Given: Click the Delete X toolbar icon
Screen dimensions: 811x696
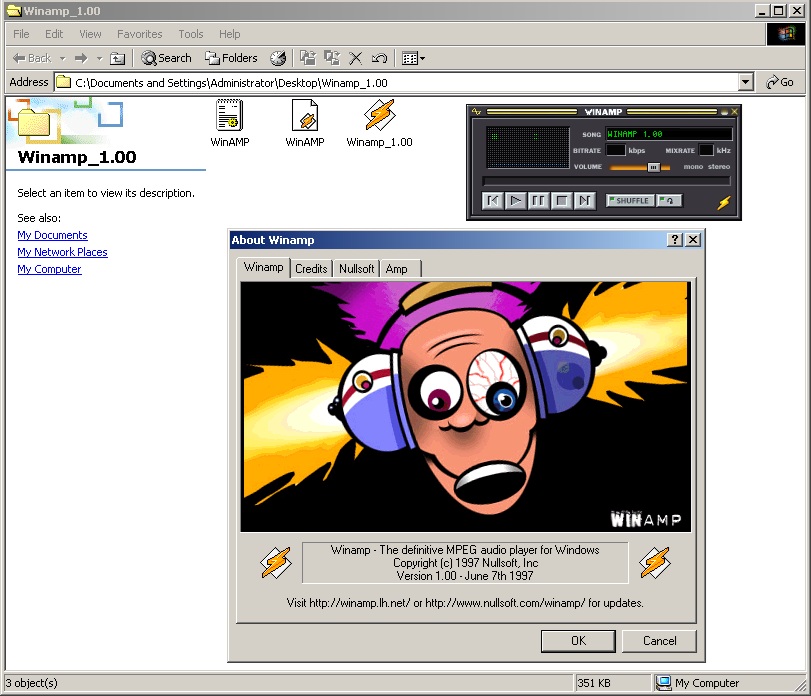Looking at the screenshot, I should tap(355, 58).
